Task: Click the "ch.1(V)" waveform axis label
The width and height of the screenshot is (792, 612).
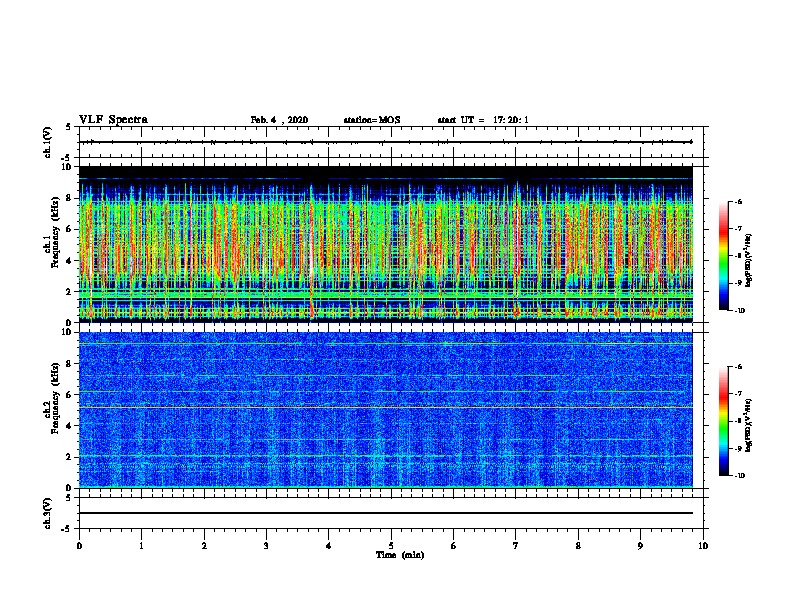Action: 47,142
